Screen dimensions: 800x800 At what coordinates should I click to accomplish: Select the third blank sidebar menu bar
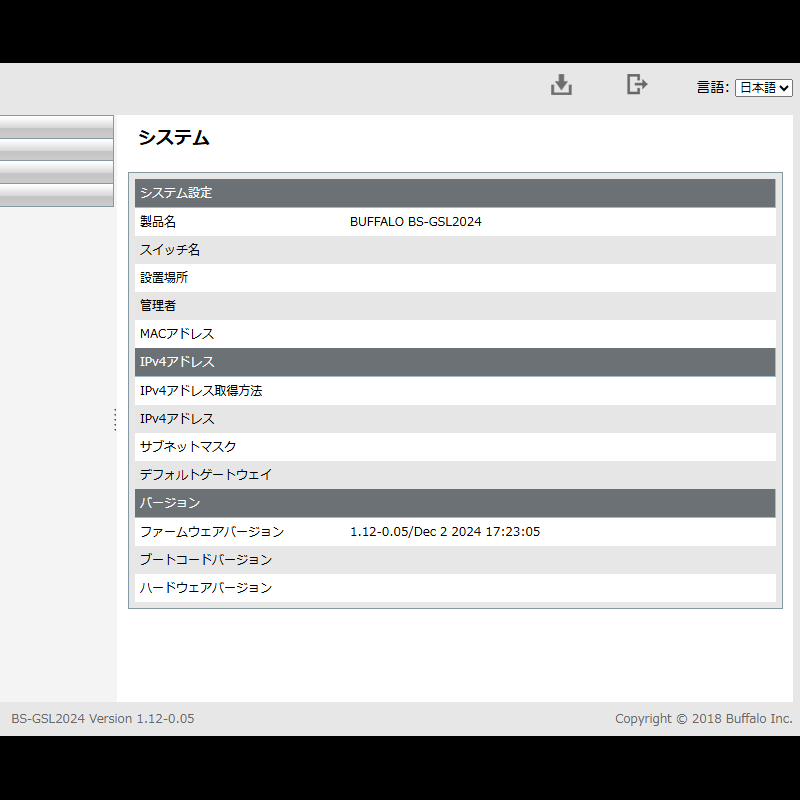[x=56, y=172]
